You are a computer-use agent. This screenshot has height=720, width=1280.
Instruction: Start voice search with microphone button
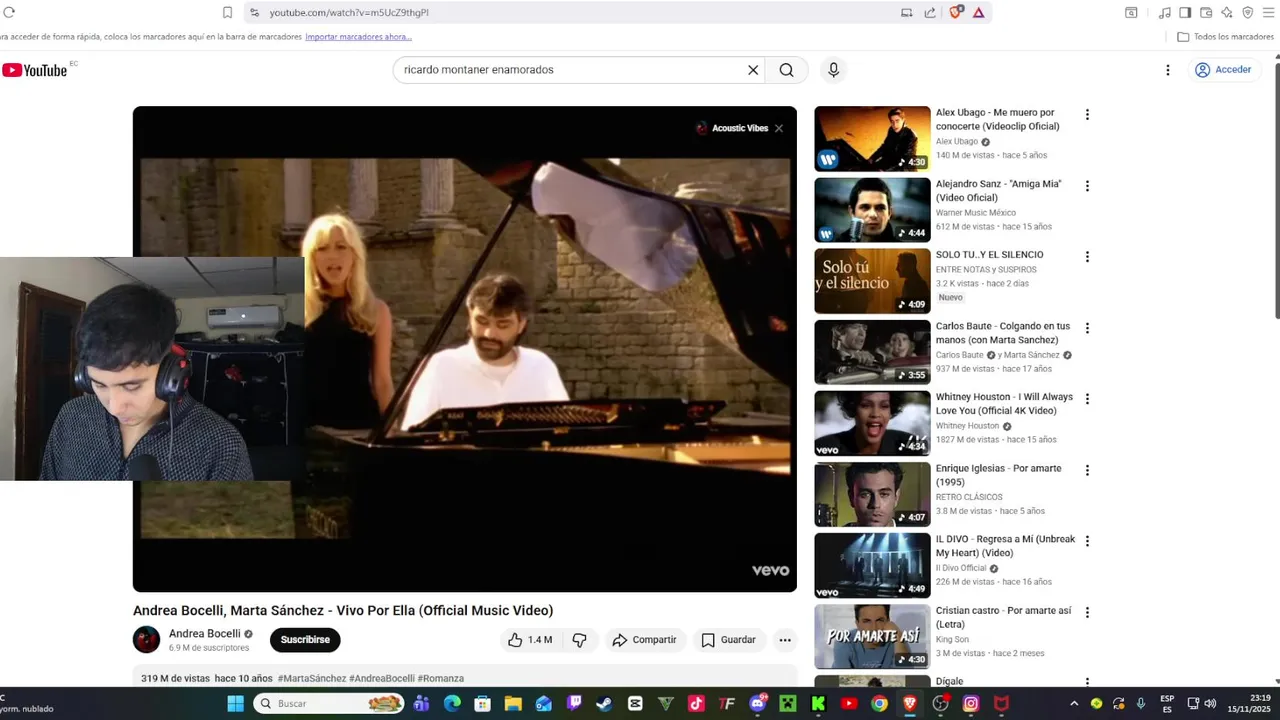pos(833,70)
